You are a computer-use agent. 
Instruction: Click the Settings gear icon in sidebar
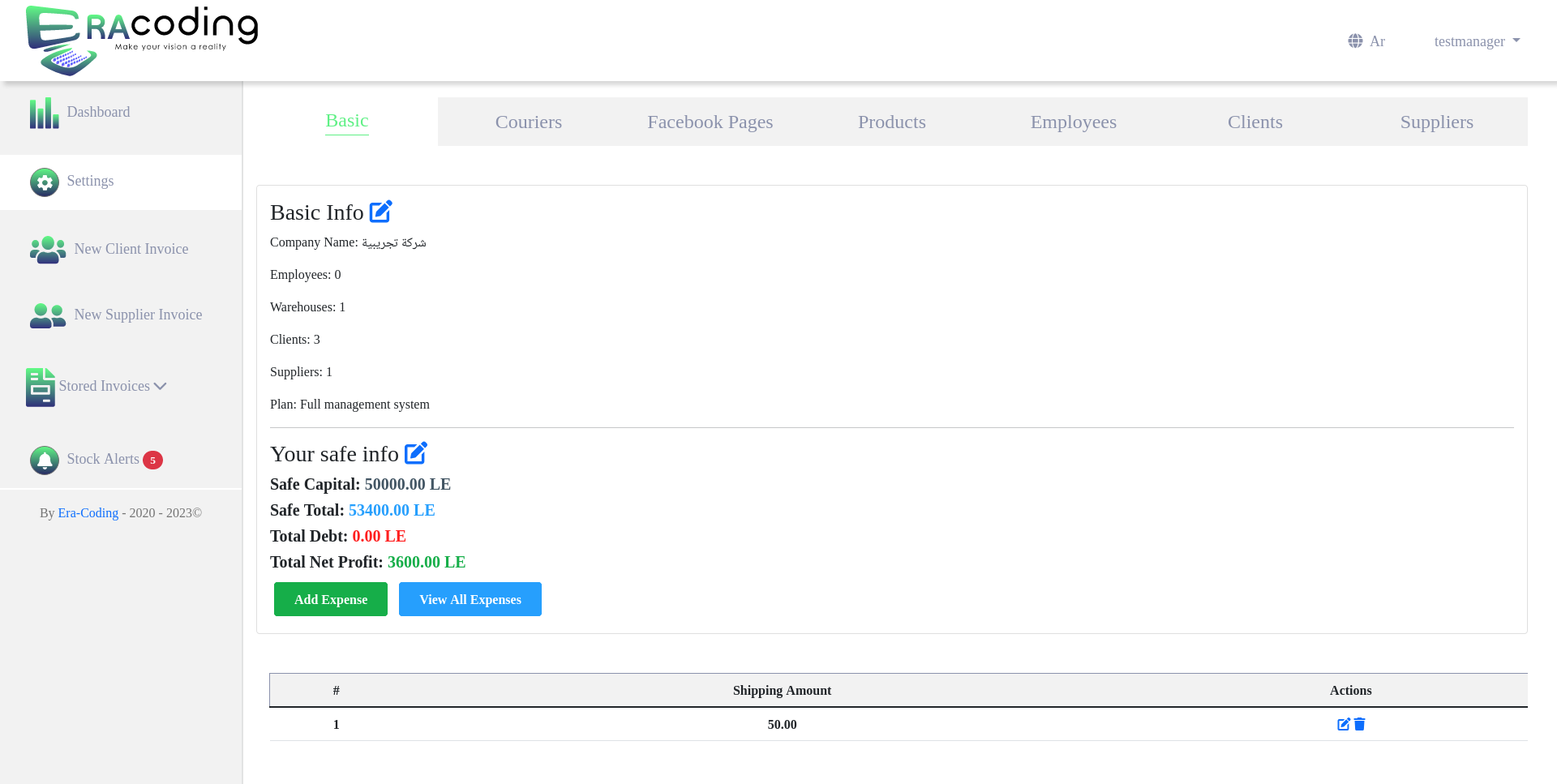pyautogui.click(x=44, y=182)
